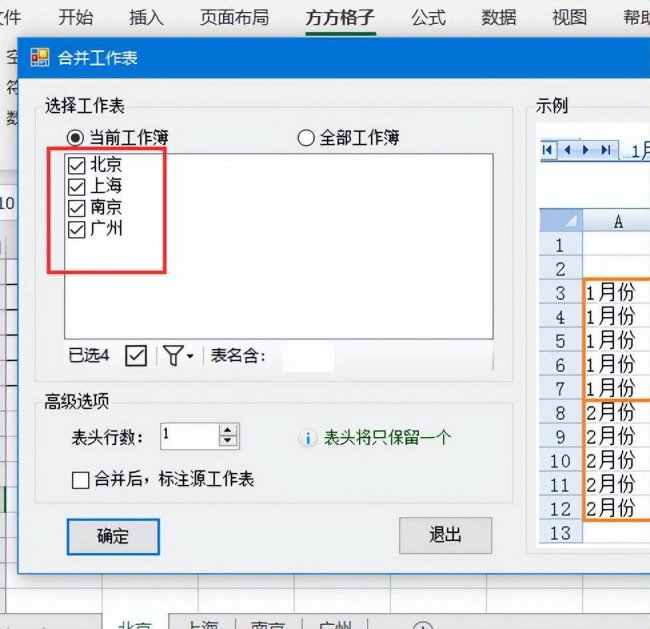Open the 页面布局 ribbon tab
Image resolution: width=650 pixels, height=629 pixels.
tap(235, 17)
